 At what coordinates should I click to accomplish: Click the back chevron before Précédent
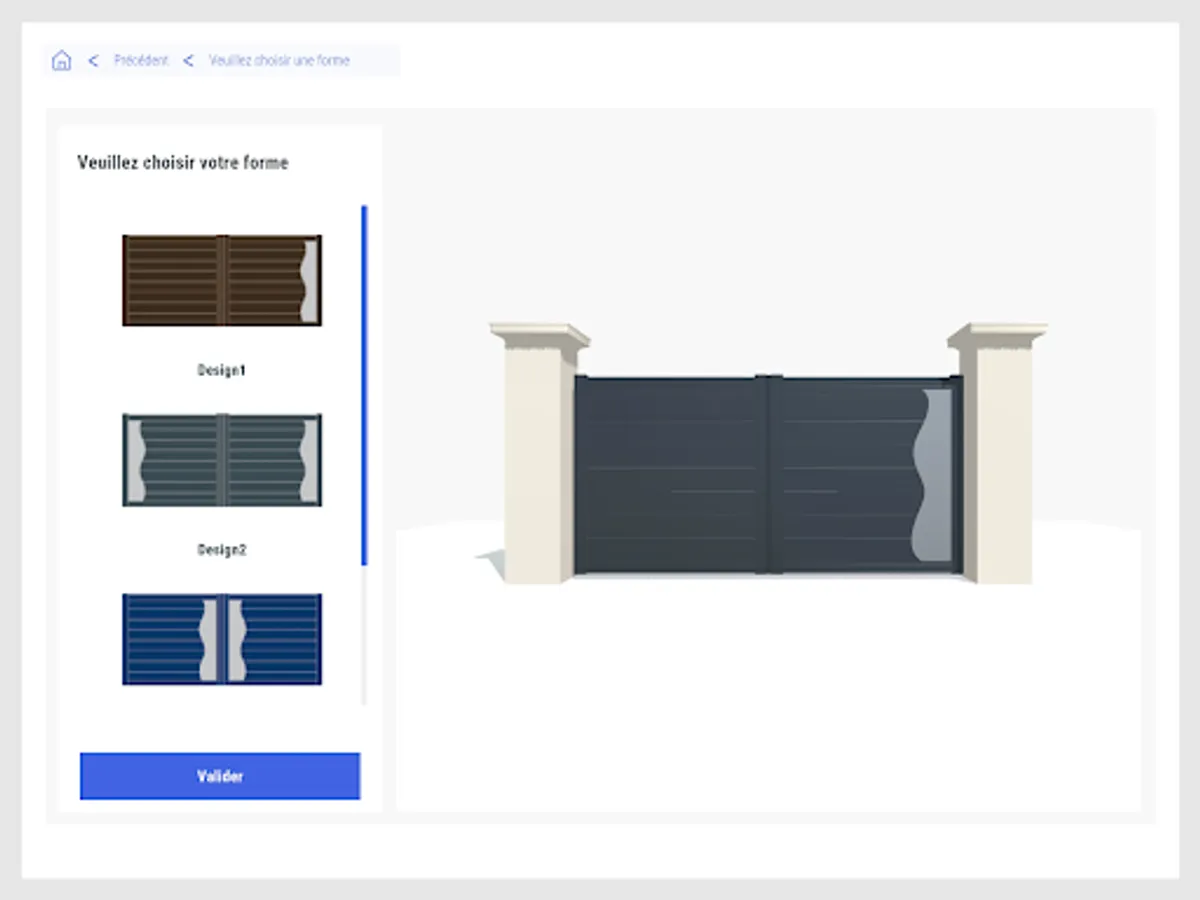point(93,61)
